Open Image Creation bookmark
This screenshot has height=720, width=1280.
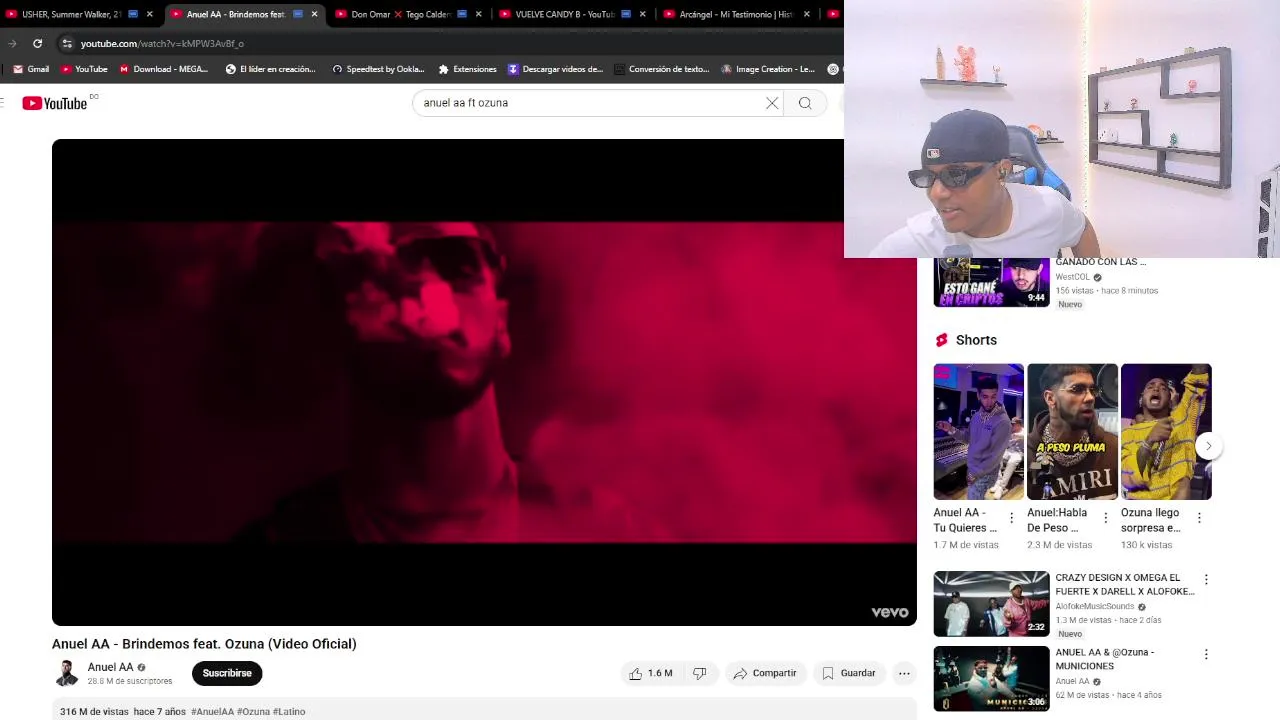(x=768, y=69)
